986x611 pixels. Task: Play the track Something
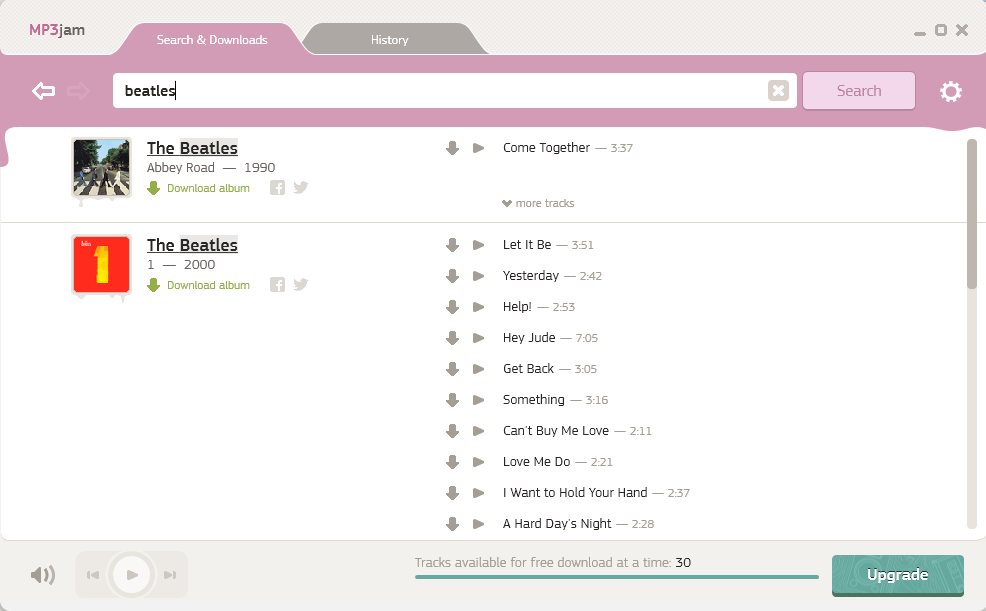pyautogui.click(x=479, y=400)
